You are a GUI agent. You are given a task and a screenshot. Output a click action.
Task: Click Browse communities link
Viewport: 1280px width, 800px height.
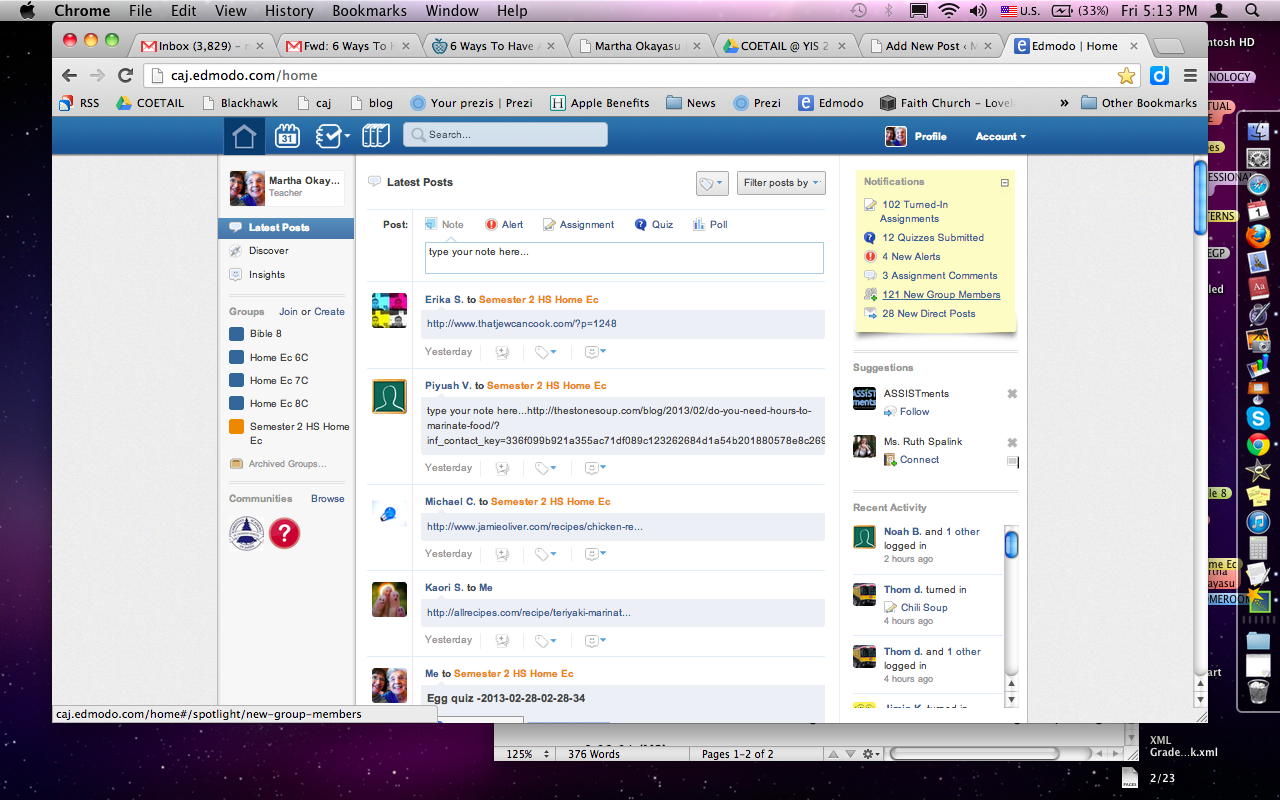click(328, 499)
